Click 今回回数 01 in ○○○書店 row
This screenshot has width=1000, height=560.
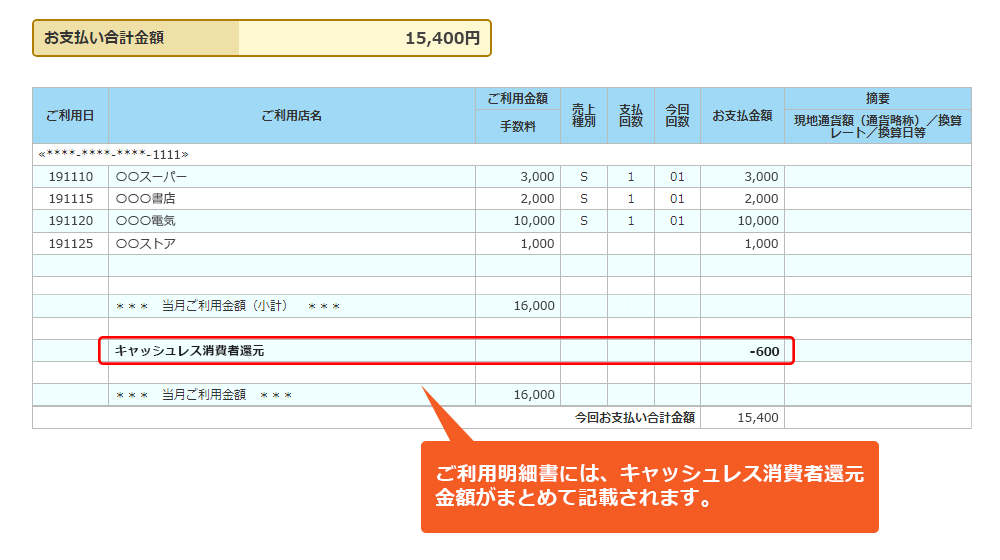coord(677,199)
